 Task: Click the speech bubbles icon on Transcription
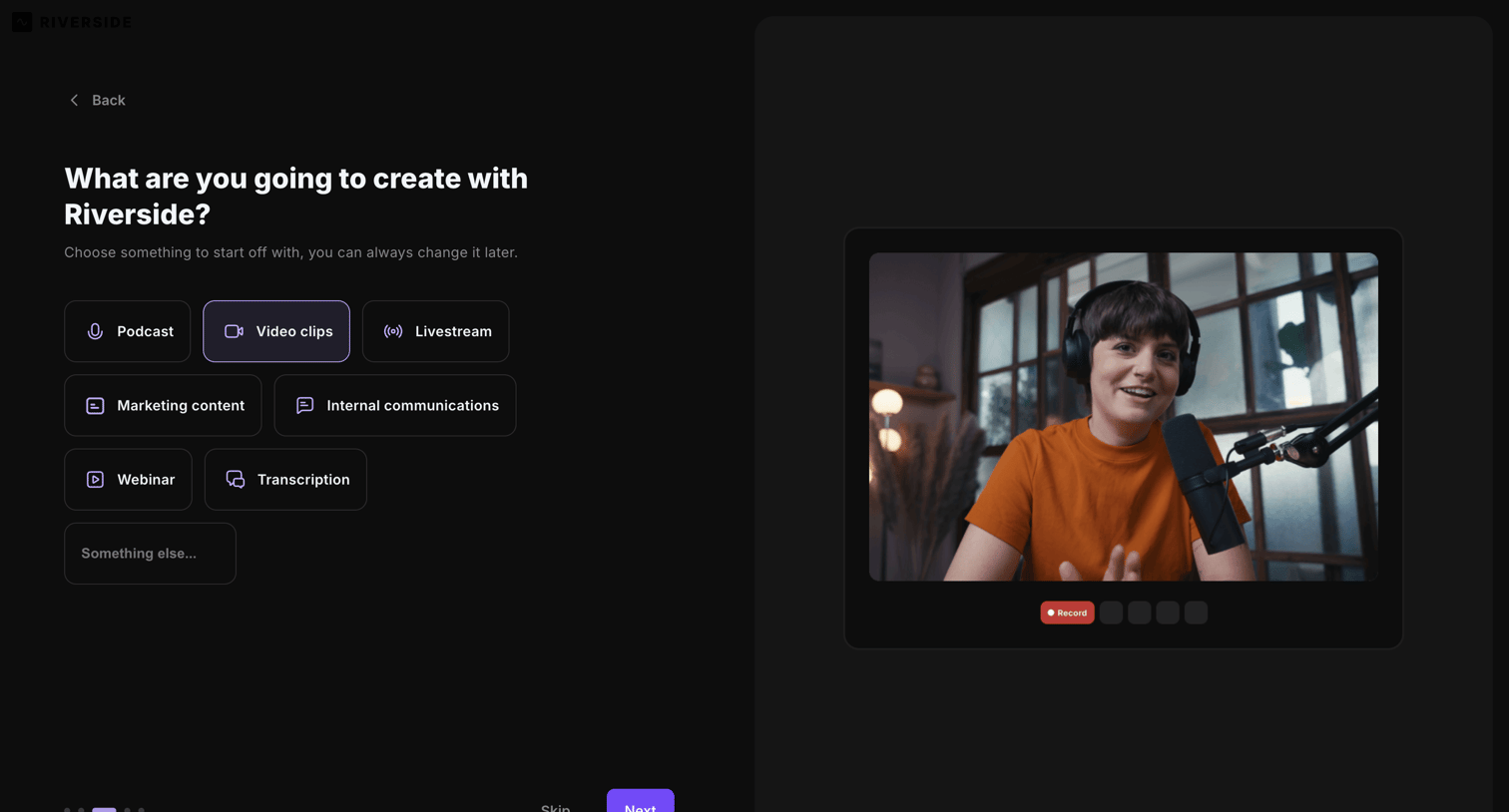click(236, 480)
